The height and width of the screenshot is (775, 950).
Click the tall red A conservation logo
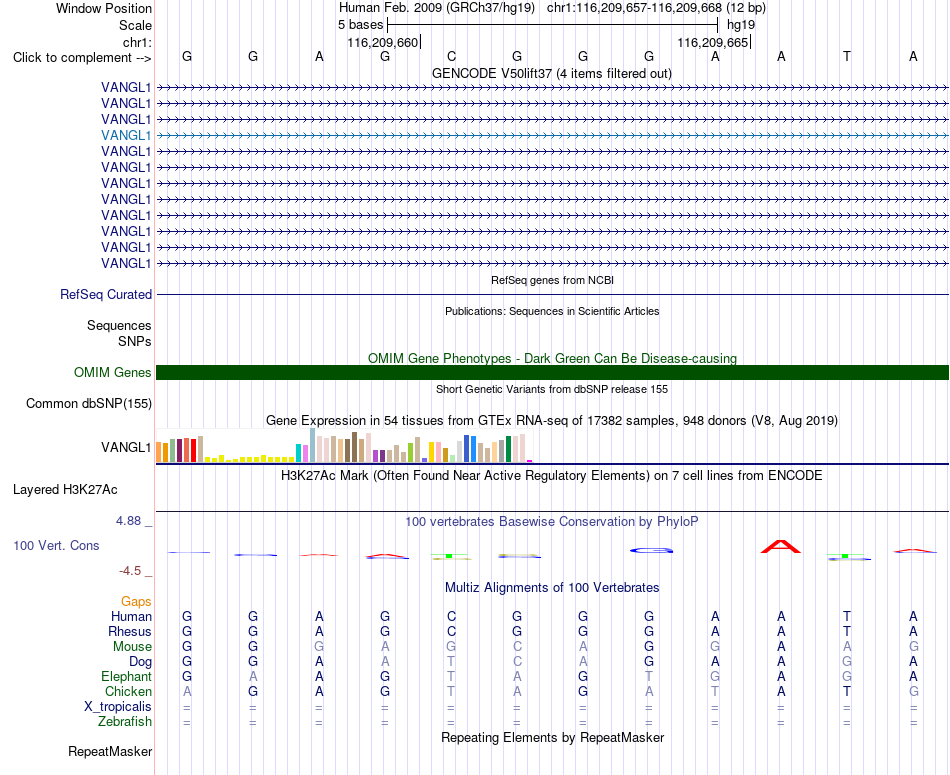coord(781,547)
